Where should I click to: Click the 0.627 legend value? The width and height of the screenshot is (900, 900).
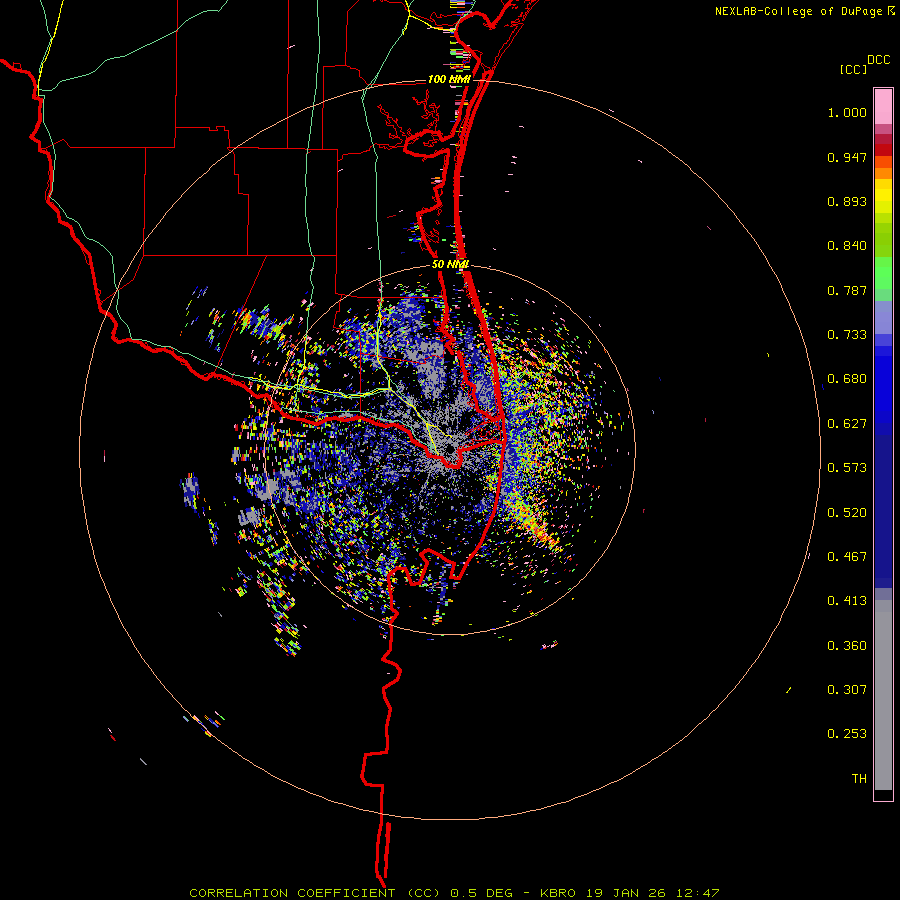click(x=847, y=424)
